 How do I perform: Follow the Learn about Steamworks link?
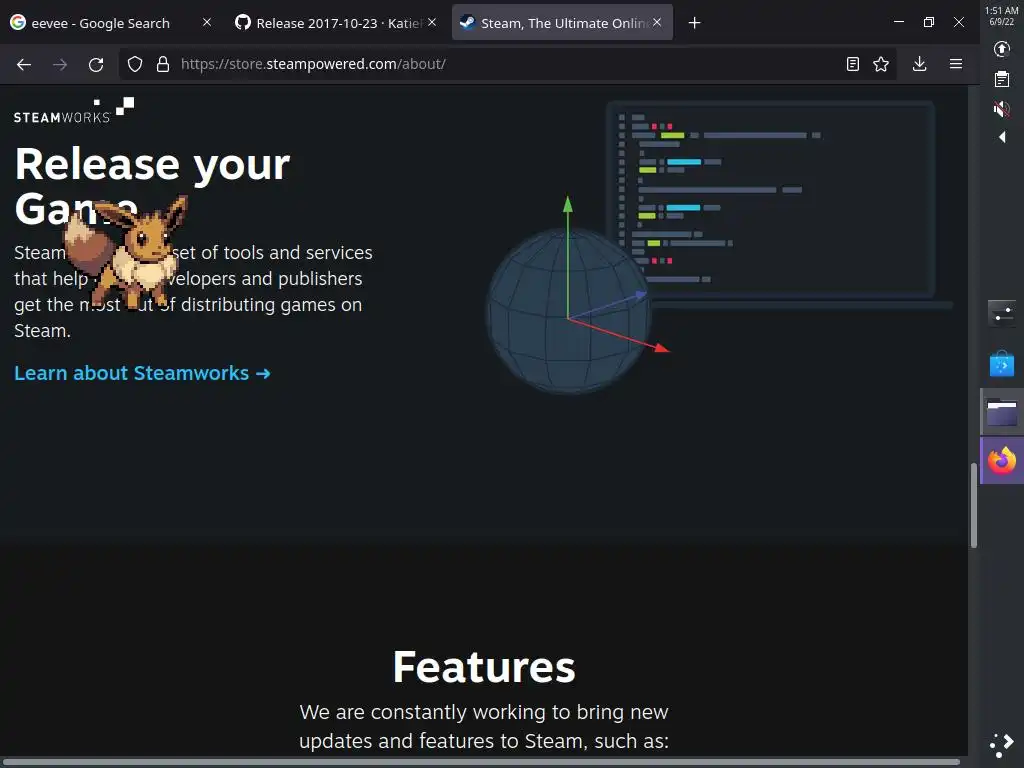[x=142, y=373]
